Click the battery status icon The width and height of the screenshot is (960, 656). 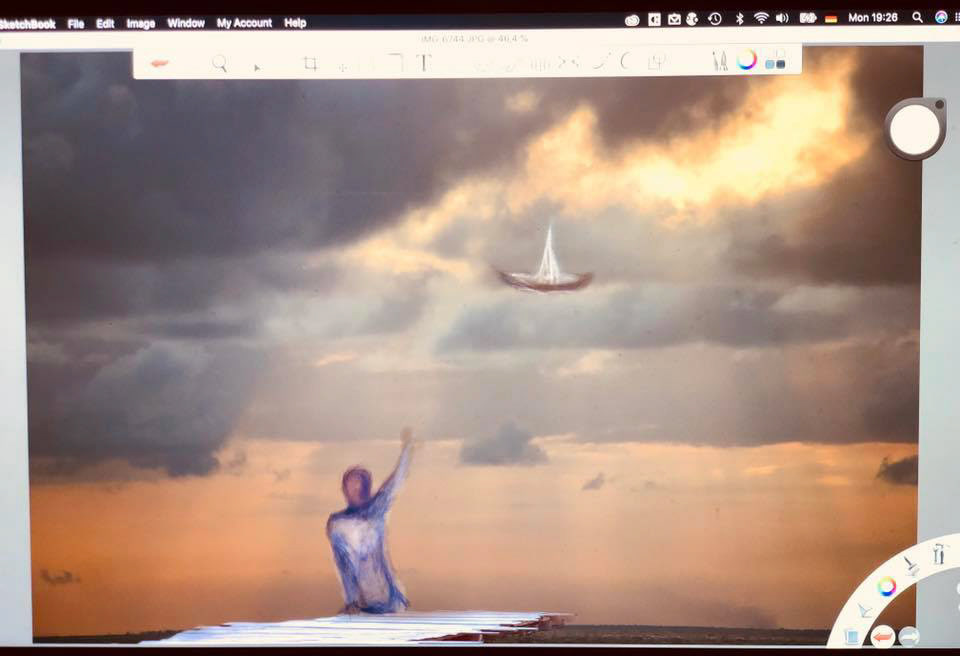[808, 18]
